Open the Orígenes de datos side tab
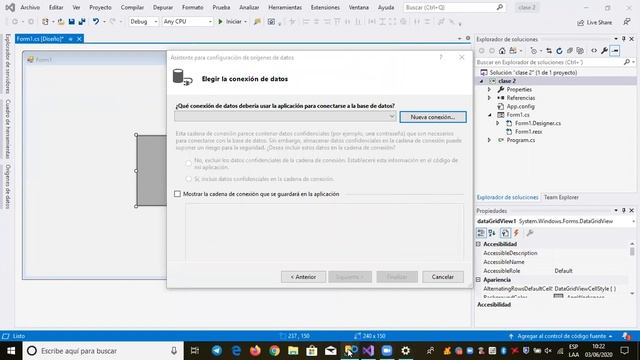640x360 pixels. coord(7,187)
